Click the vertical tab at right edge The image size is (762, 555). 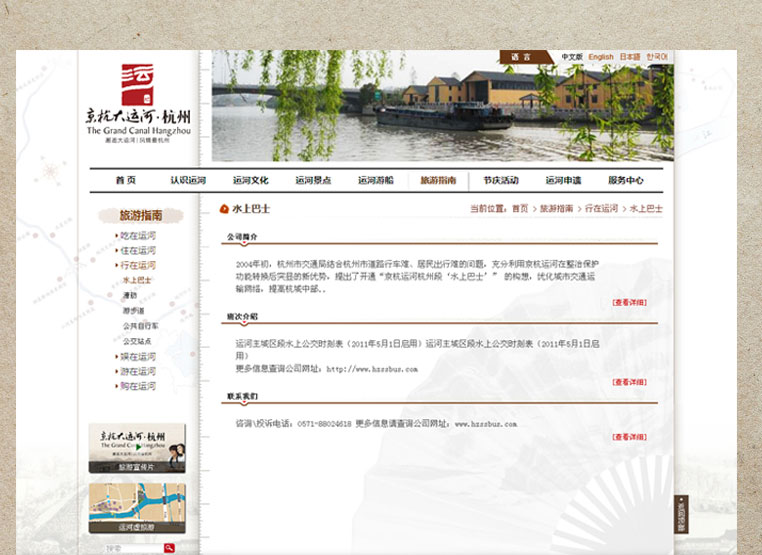coord(681,515)
